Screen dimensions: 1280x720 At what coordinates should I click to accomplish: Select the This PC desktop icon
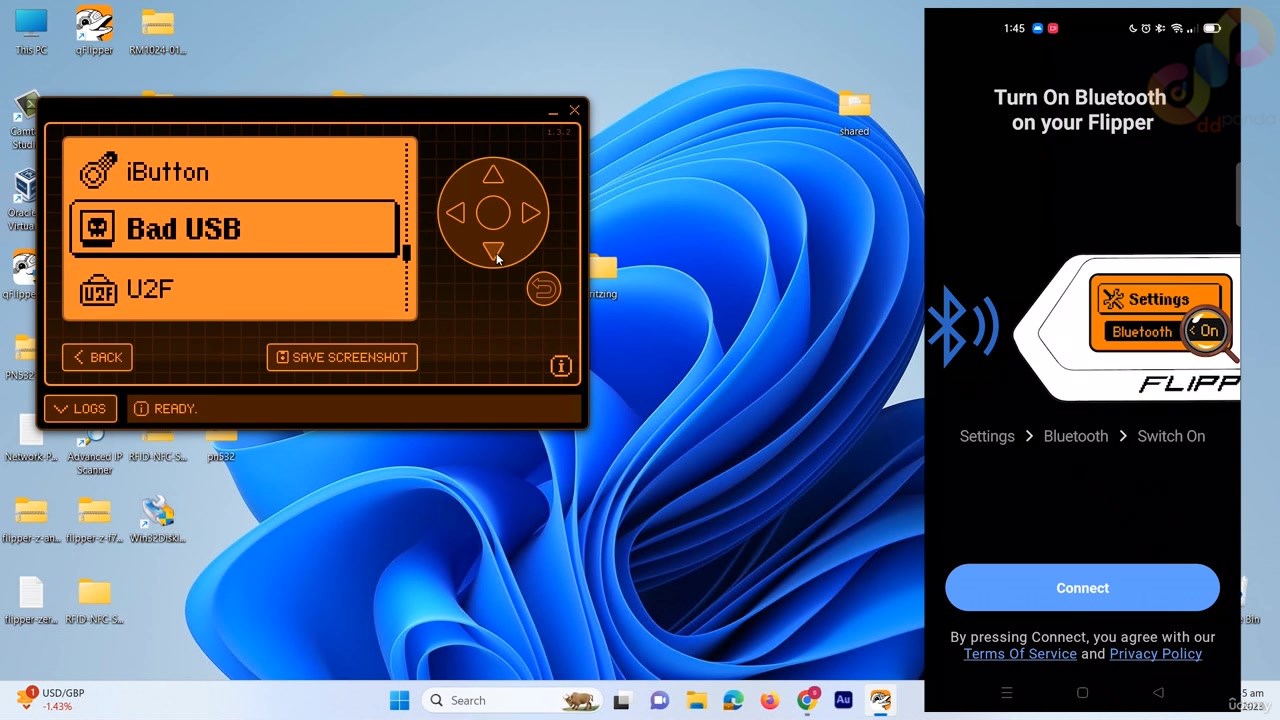tap(31, 31)
